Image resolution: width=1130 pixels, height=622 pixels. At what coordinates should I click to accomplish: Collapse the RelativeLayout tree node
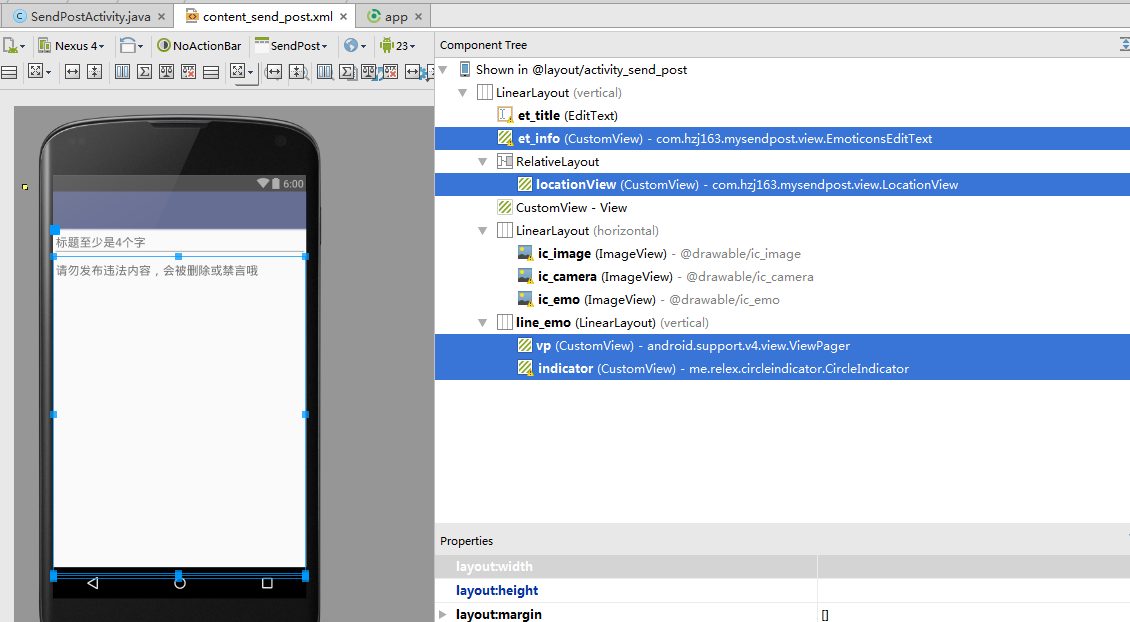coord(483,162)
